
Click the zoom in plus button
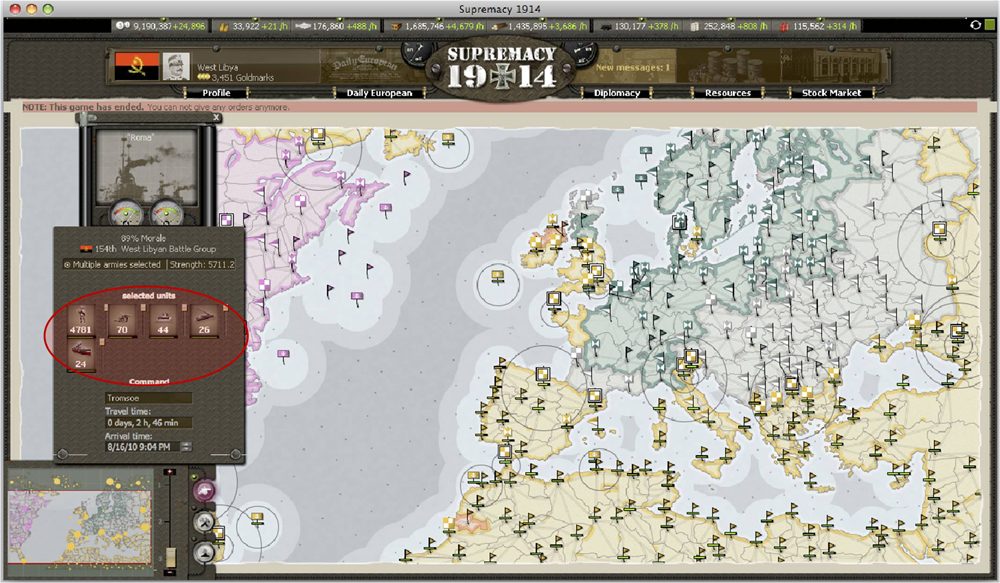(x=170, y=472)
